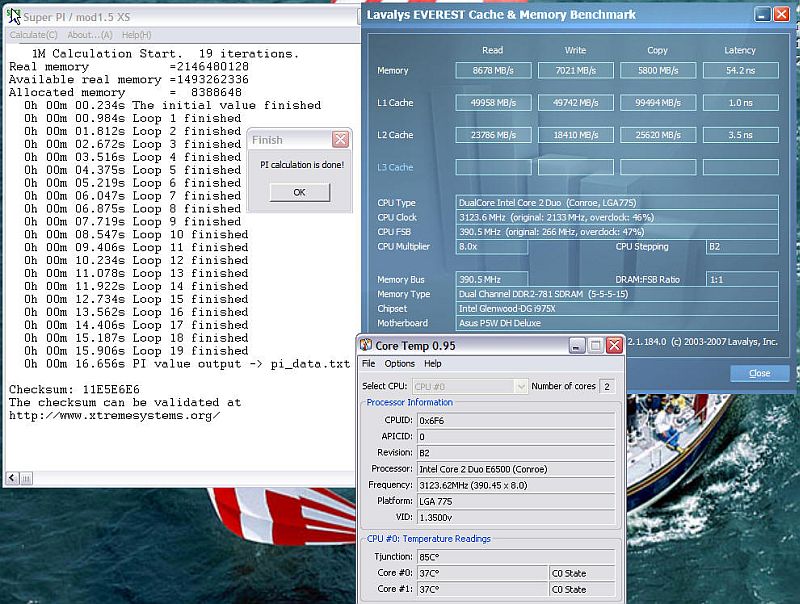Click the Platform LGA 775 field
This screenshot has width=800, height=604.
516,501
